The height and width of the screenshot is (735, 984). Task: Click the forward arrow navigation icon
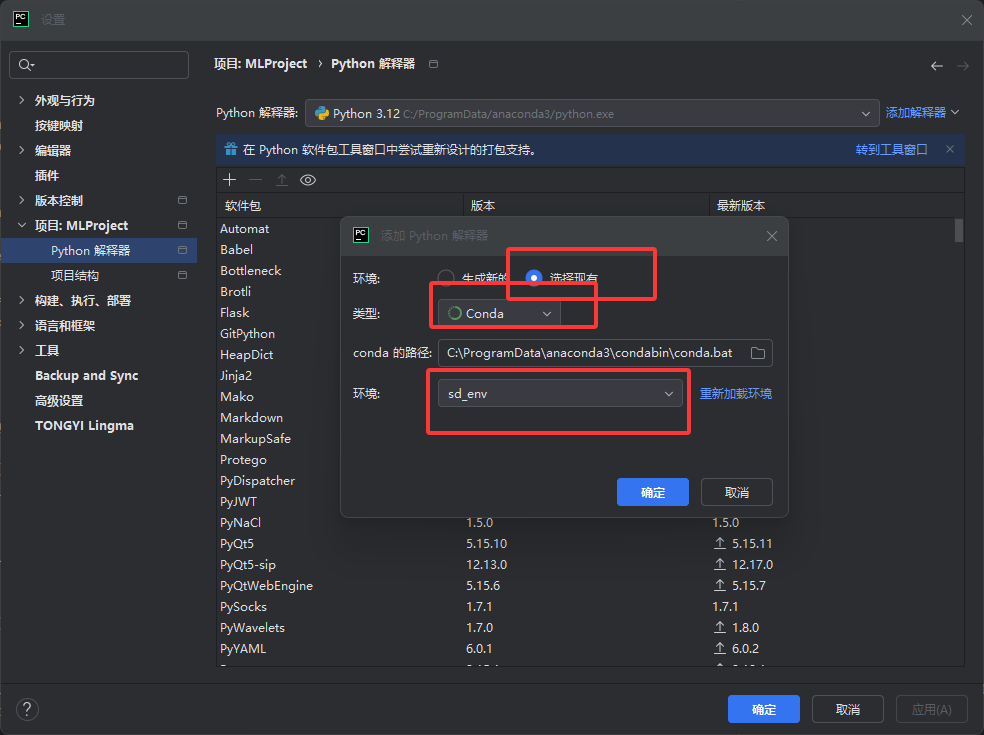(x=963, y=66)
